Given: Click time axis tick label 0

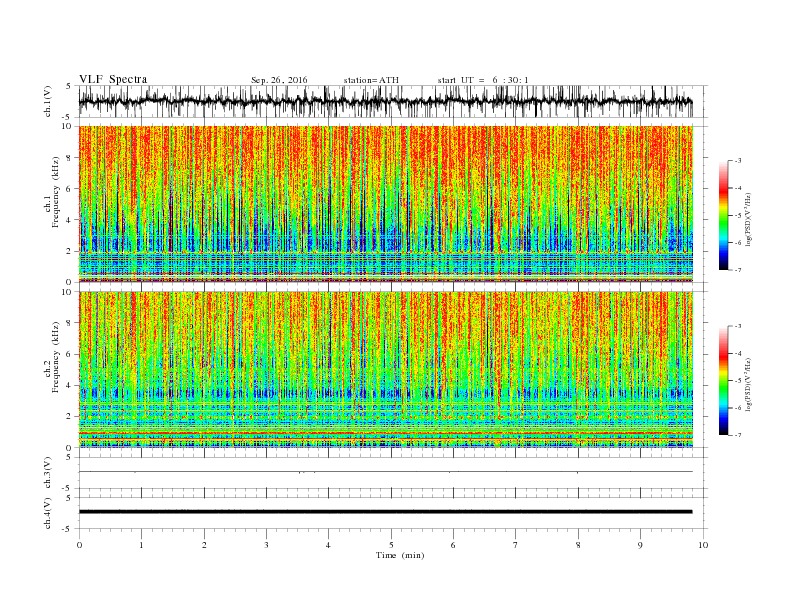Looking at the screenshot, I should pos(79,545).
